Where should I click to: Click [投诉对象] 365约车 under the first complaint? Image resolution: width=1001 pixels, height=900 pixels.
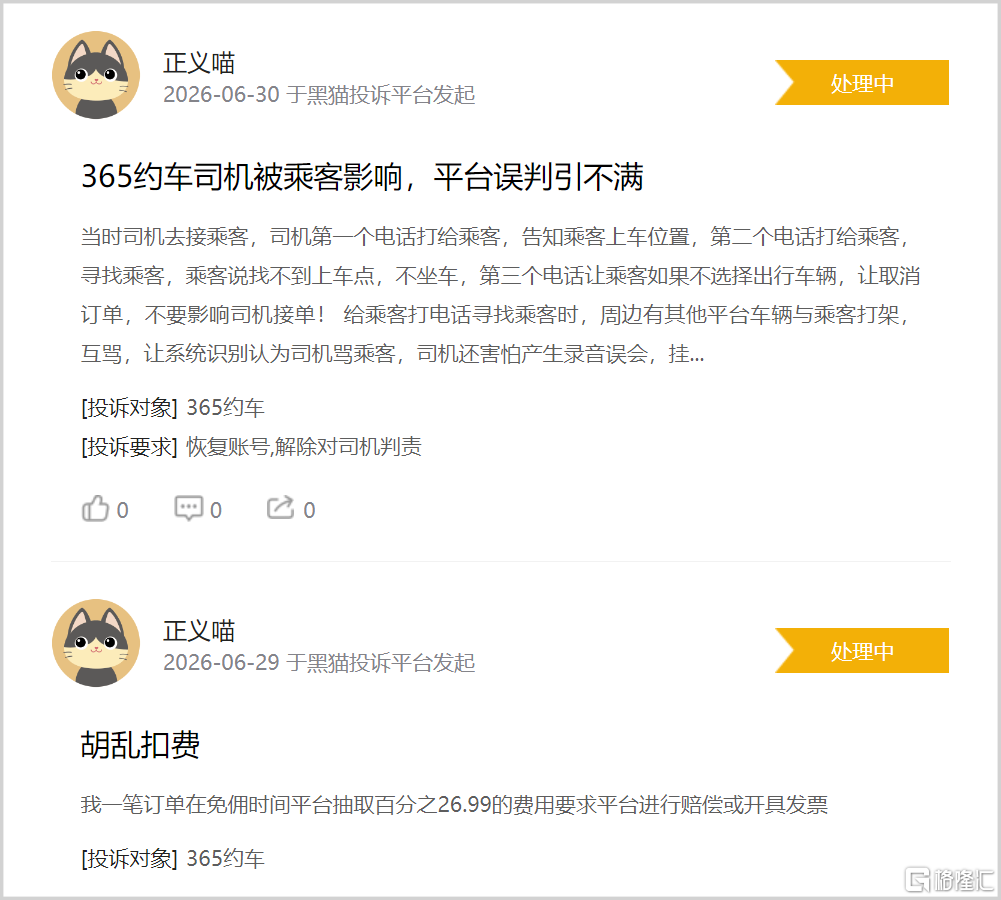click(x=173, y=408)
